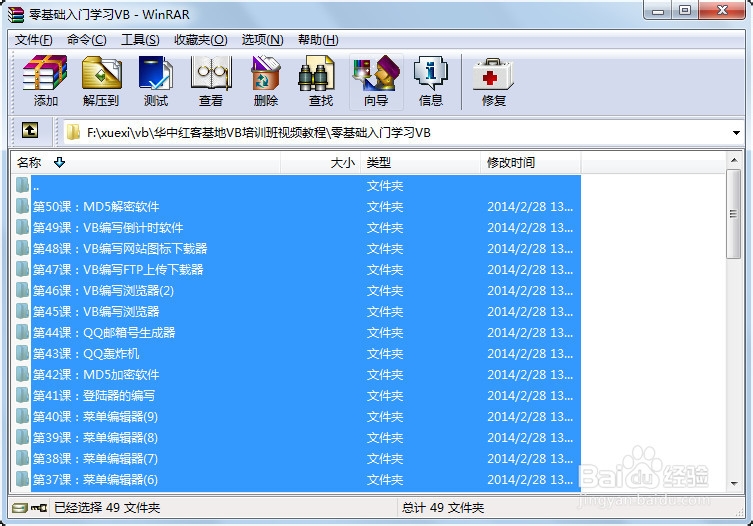Click modified date of 第48课：VB编写网站图标下载器 row
Viewport: 753px width, 526px height.
pyautogui.click(x=530, y=248)
